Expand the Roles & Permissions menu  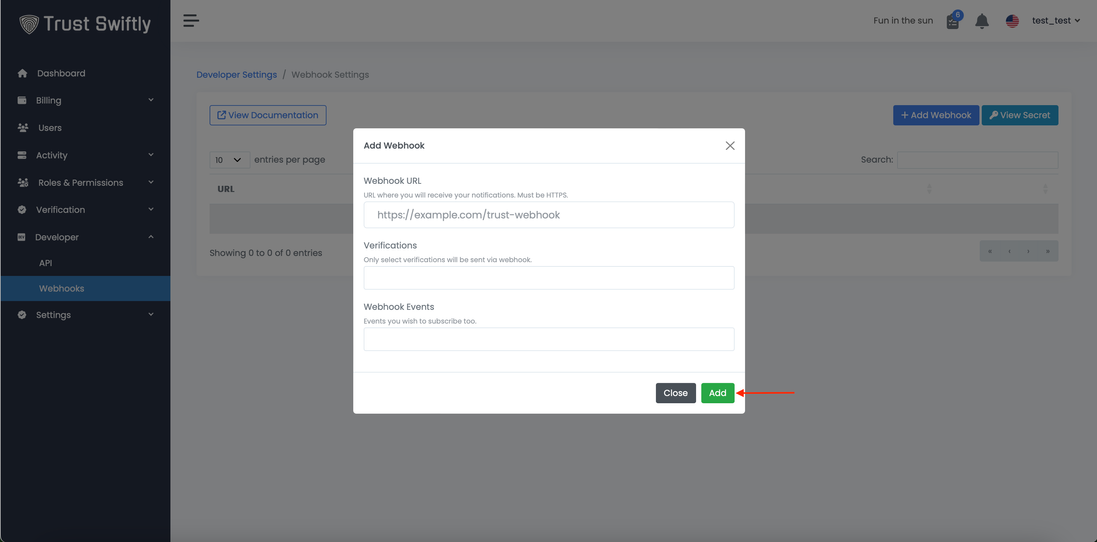point(85,182)
